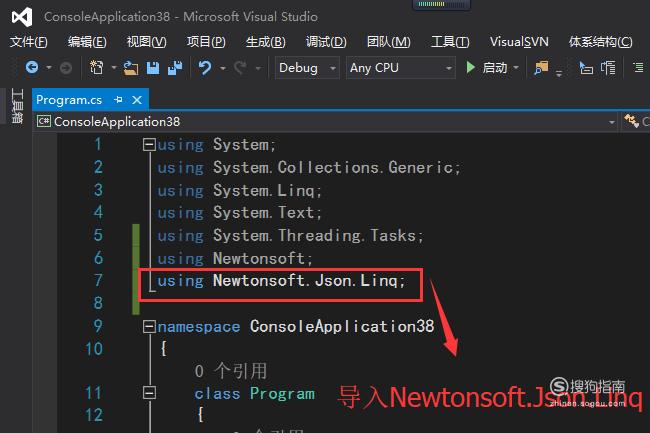Viewport: 650px width, 433px height.
Task: Save all files with stacked floppy icon
Action: [x=175, y=68]
